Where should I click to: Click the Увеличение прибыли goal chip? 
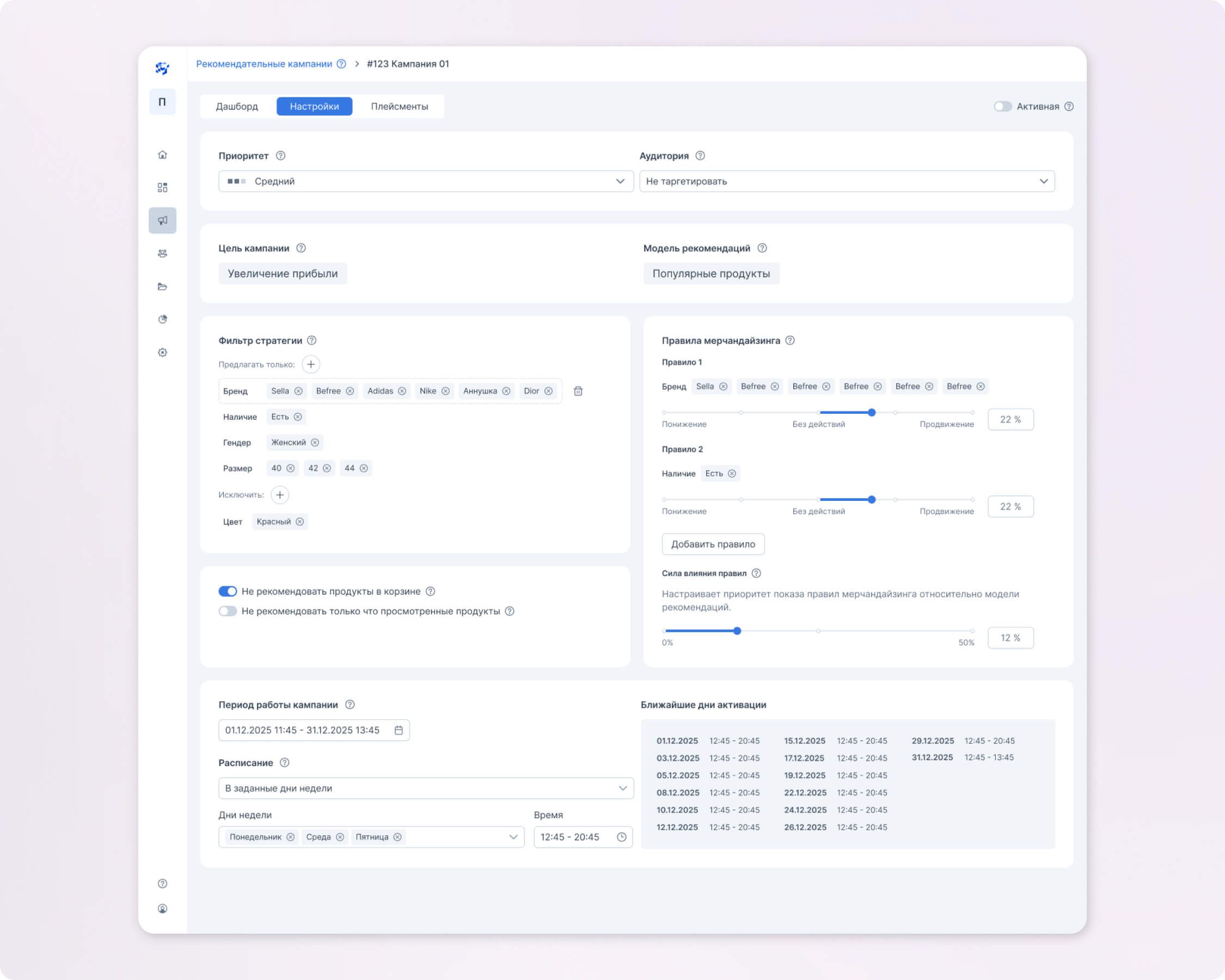click(283, 274)
